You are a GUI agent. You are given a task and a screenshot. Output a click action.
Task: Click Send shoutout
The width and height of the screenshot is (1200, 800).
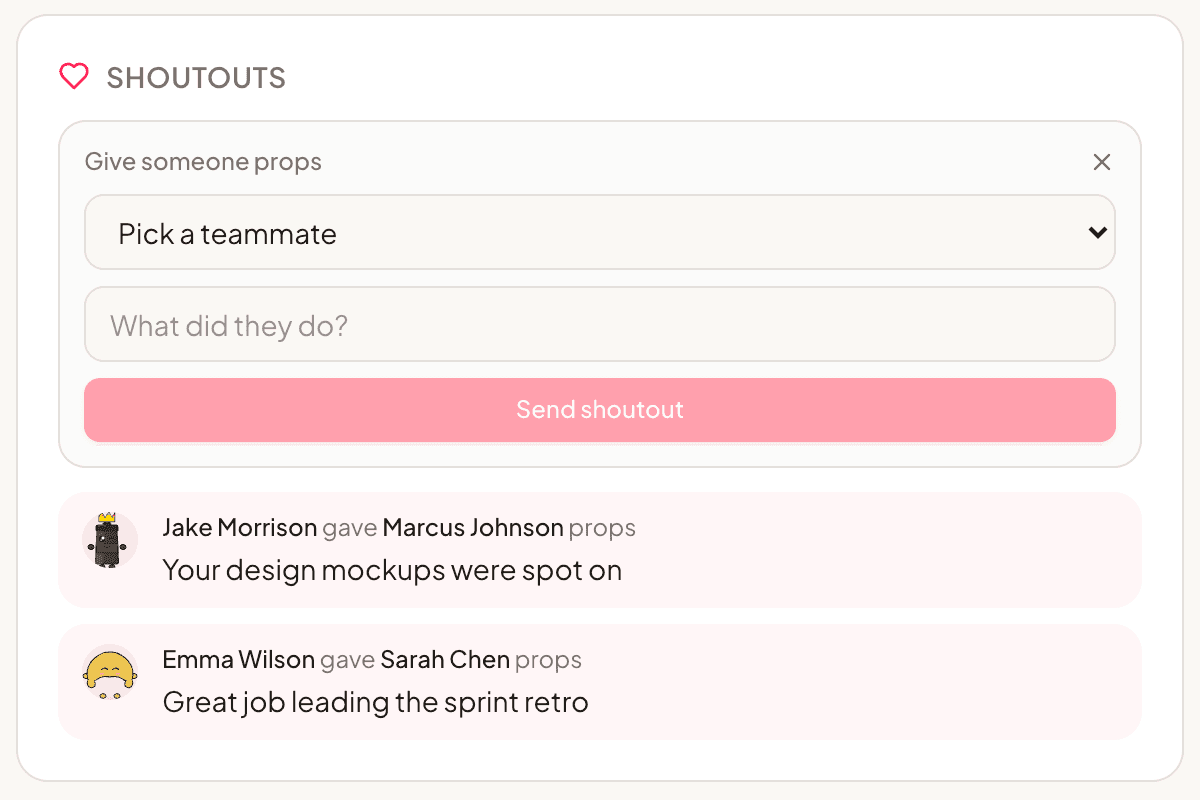[x=599, y=410]
